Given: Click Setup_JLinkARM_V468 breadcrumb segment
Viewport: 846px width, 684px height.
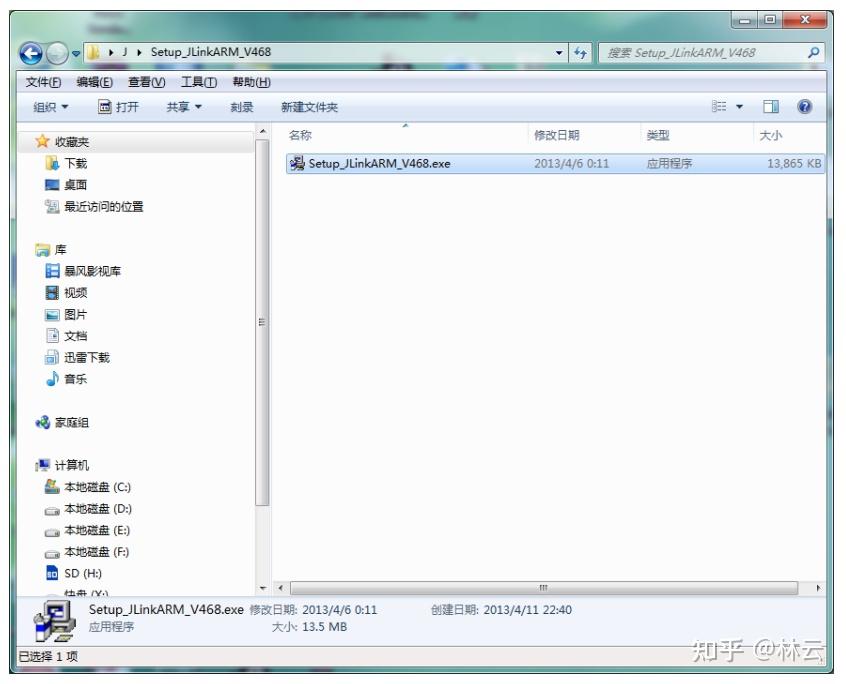Looking at the screenshot, I should click(210, 52).
